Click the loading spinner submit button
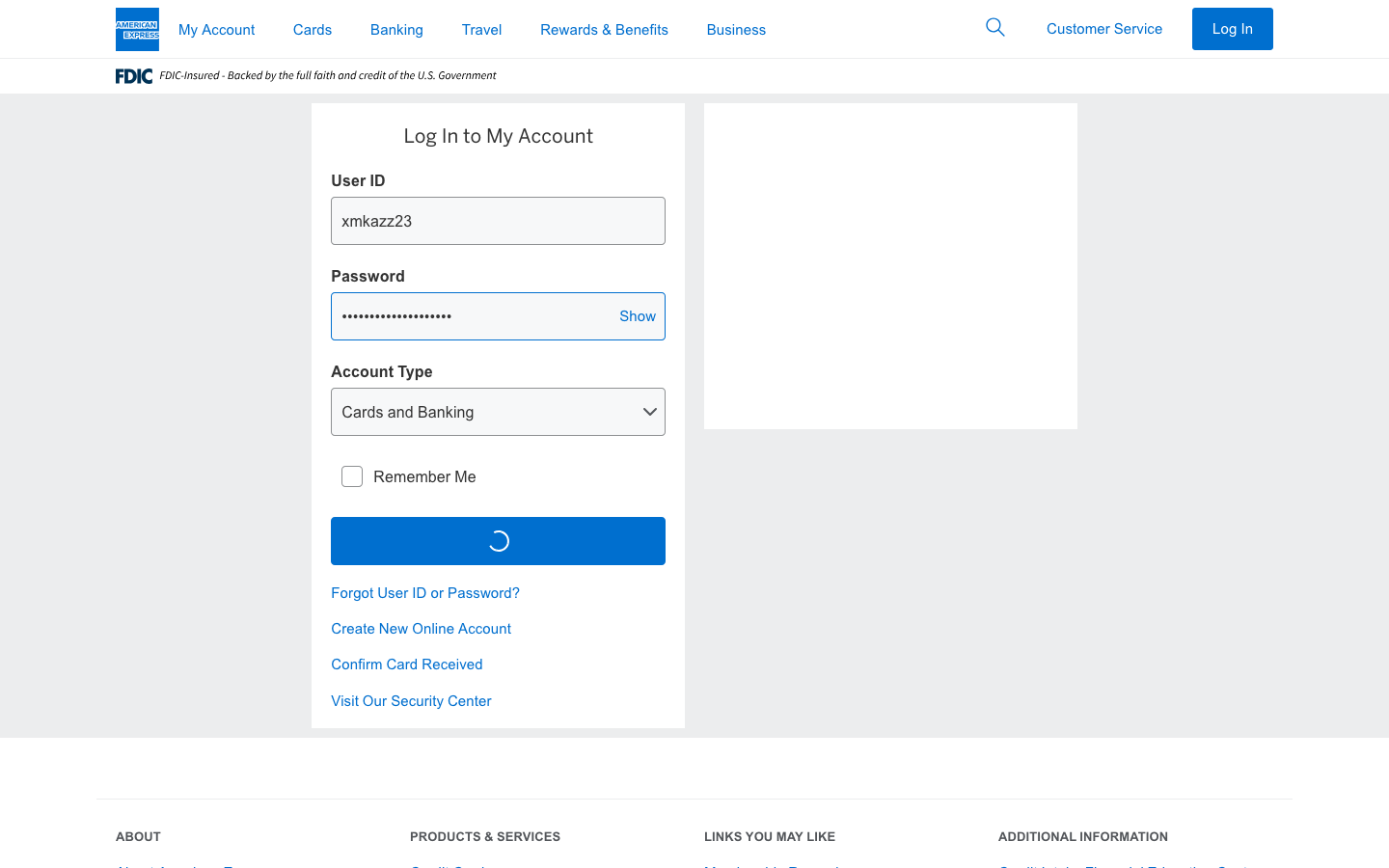This screenshot has width=1389, height=868. [498, 541]
